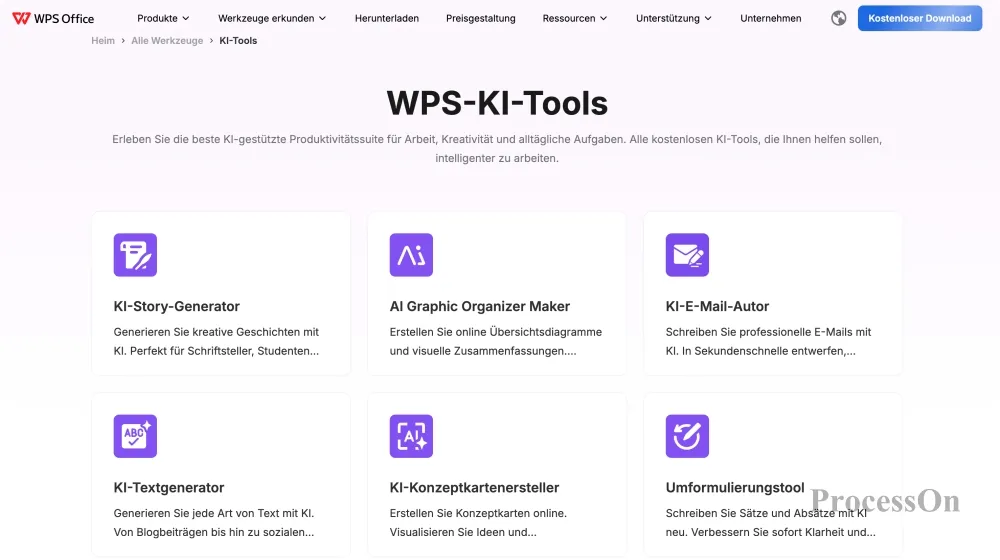
Task: Click 'Generieren Sie jede Art von Text' description
Action: point(214,522)
